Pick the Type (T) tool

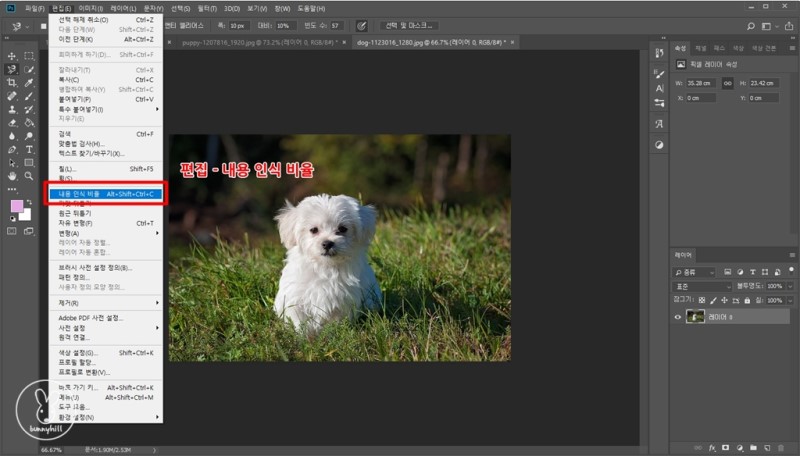pyautogui.click(x=29, y=149)
